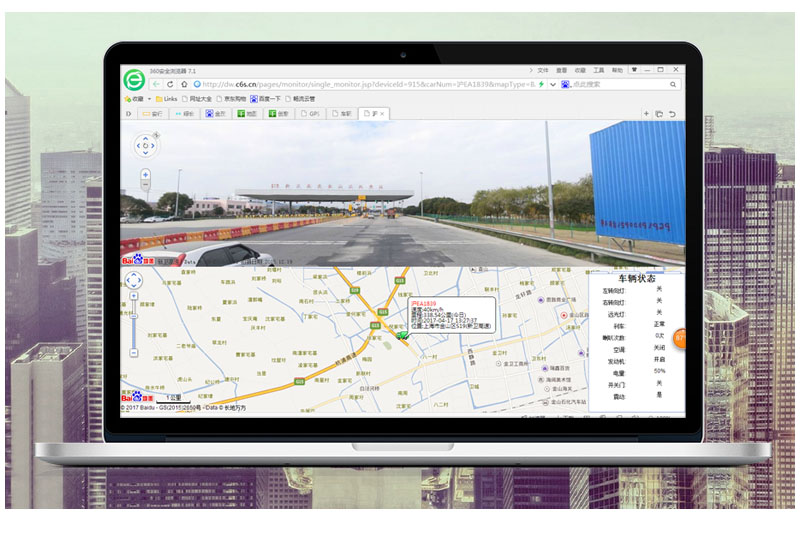Click the browser back arrow button
800x535 pixels.
point(156,84)
